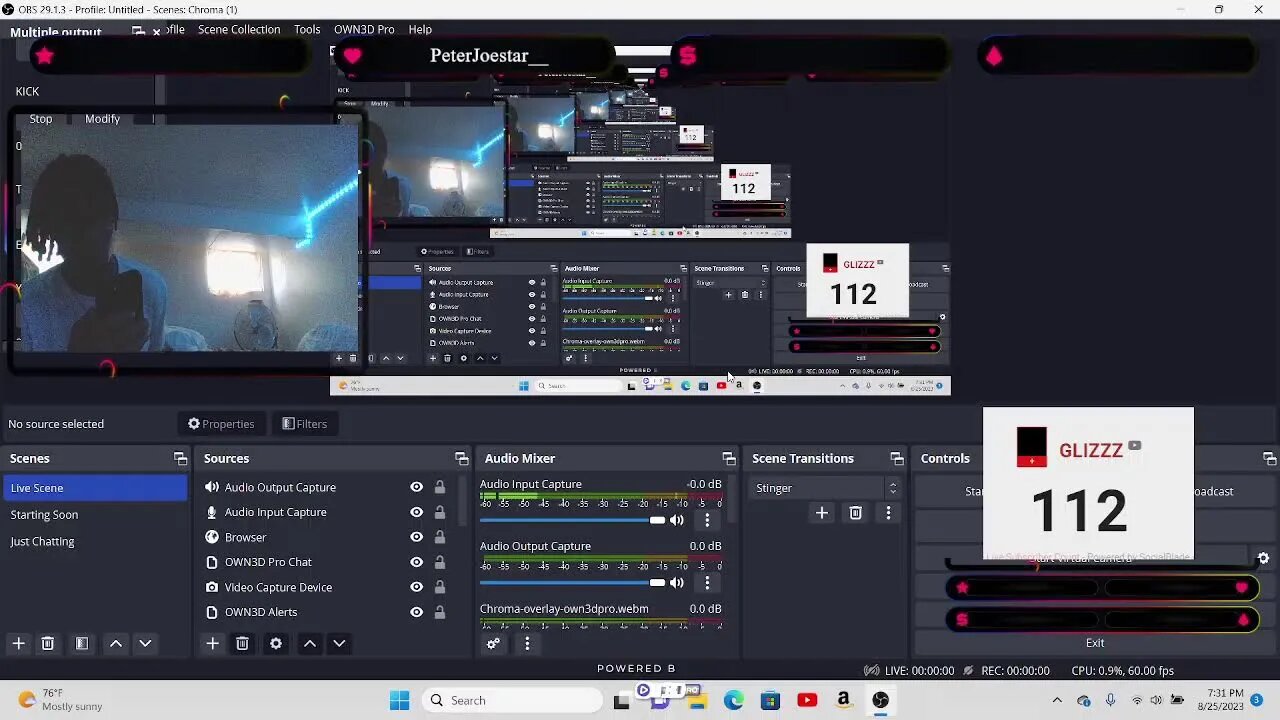
Task: Undock the Sources panel
Action: [461, 459]
